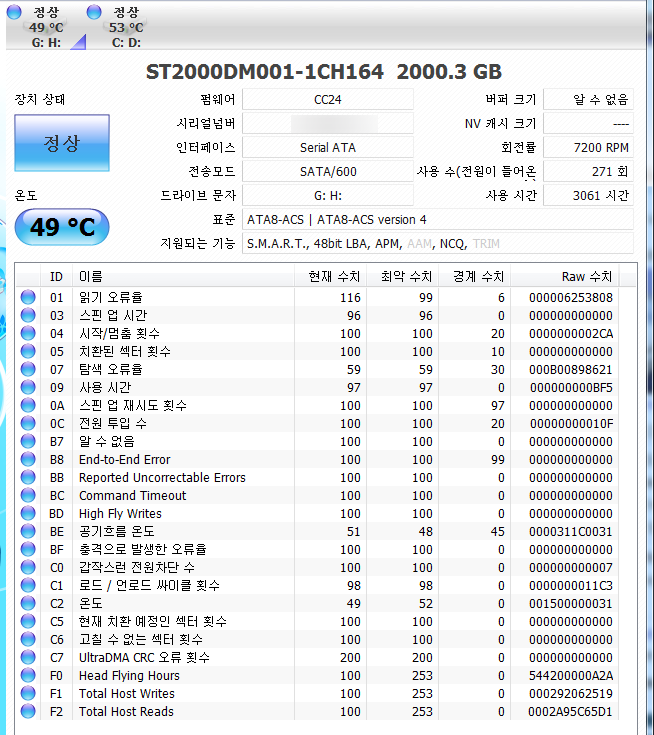This screenshot has width=654, height=735.
Task: Click status orb for 스핀 업 시간 row
Action: [x=28, y=315]
